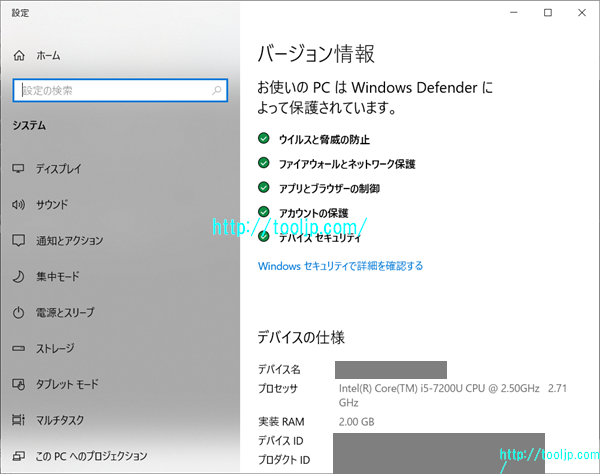
Task: Click the Storage drive icon
Action: (18, 349)
